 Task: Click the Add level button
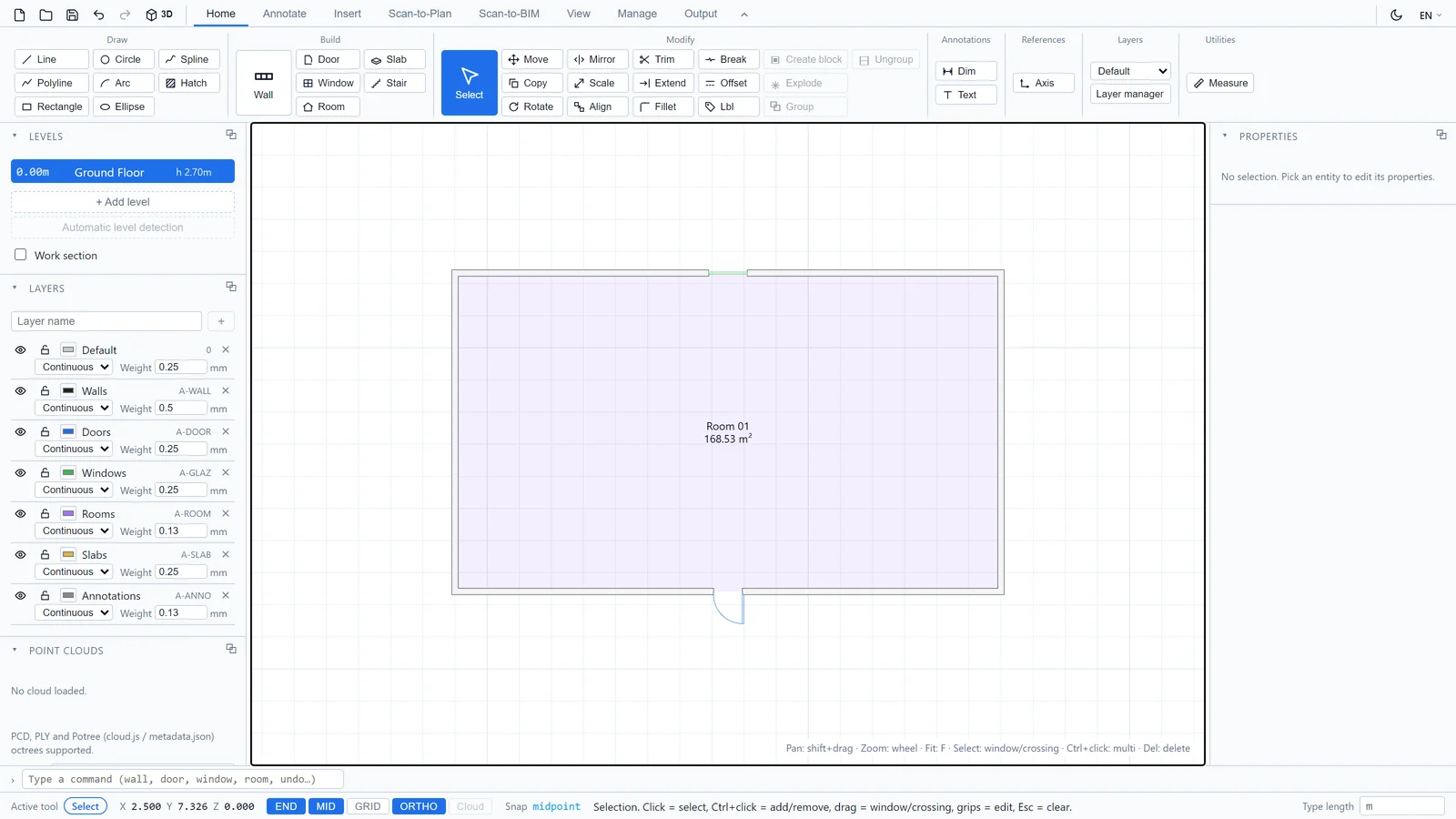click(123, 202)
